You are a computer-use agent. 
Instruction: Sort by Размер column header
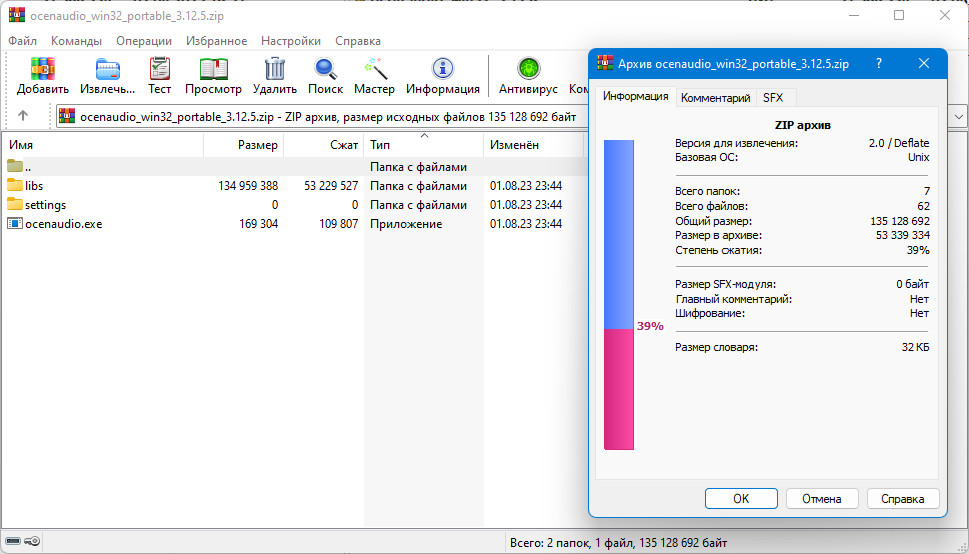pyautogui.click(x=243, y=145)
